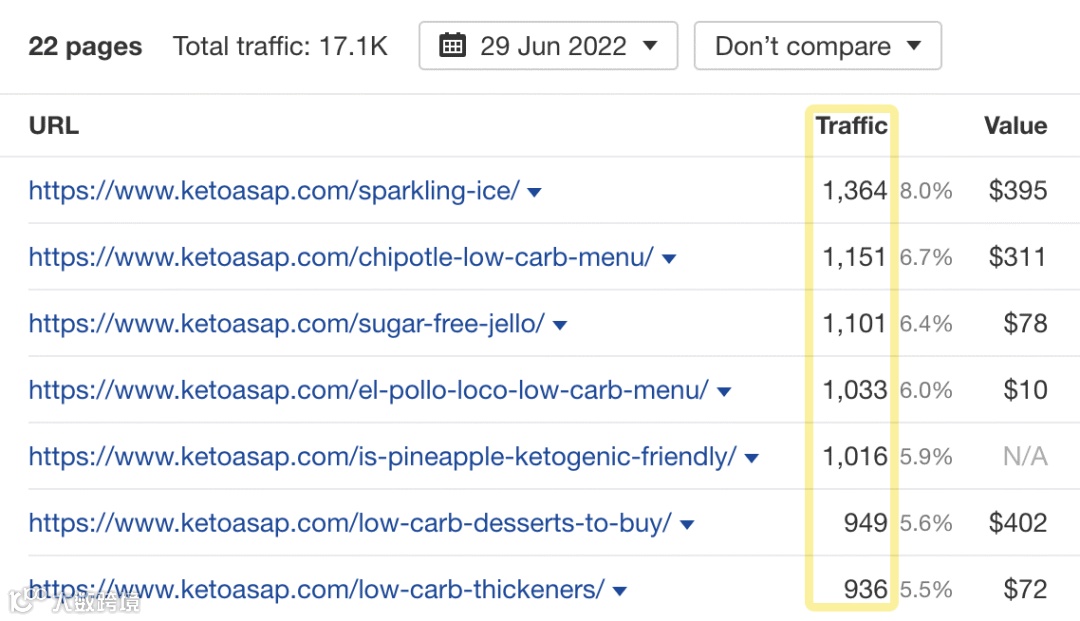Visit the chipotle-low-carb-menu link
The width and height of the screenshot is (1080, 621).
(339, 257)
